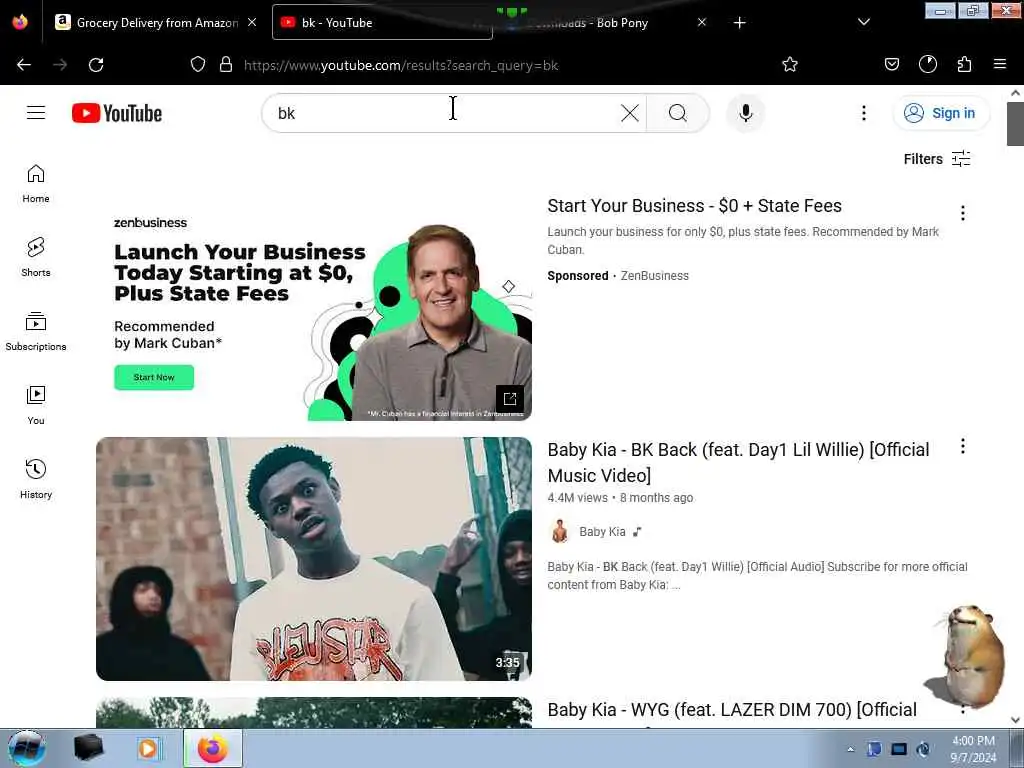Open the WYG video thumbnail
This screenshot has height=768, width=1024.
[314, 712]
